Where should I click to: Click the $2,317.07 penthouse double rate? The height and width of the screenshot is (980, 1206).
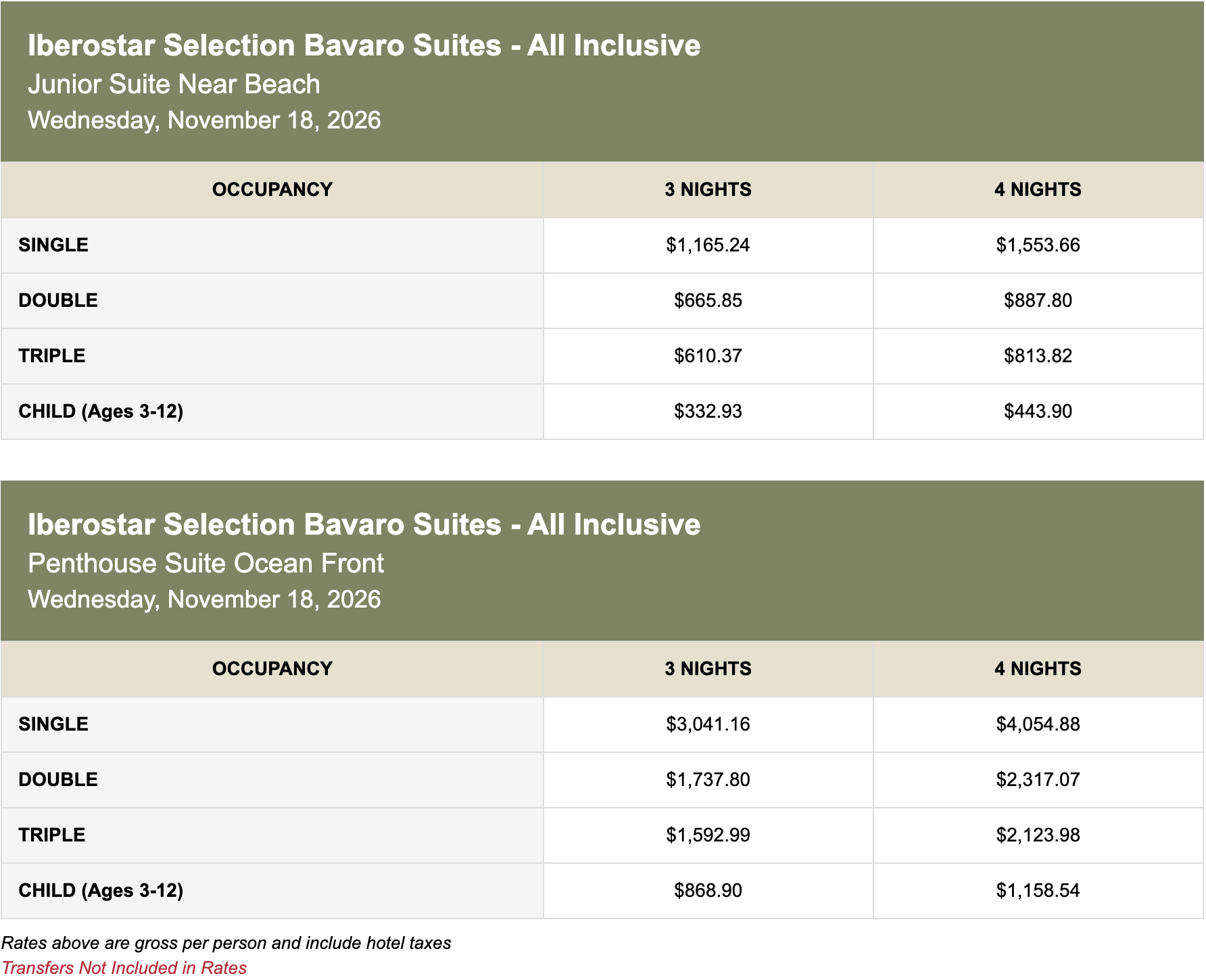click(x=1038, y=780)
